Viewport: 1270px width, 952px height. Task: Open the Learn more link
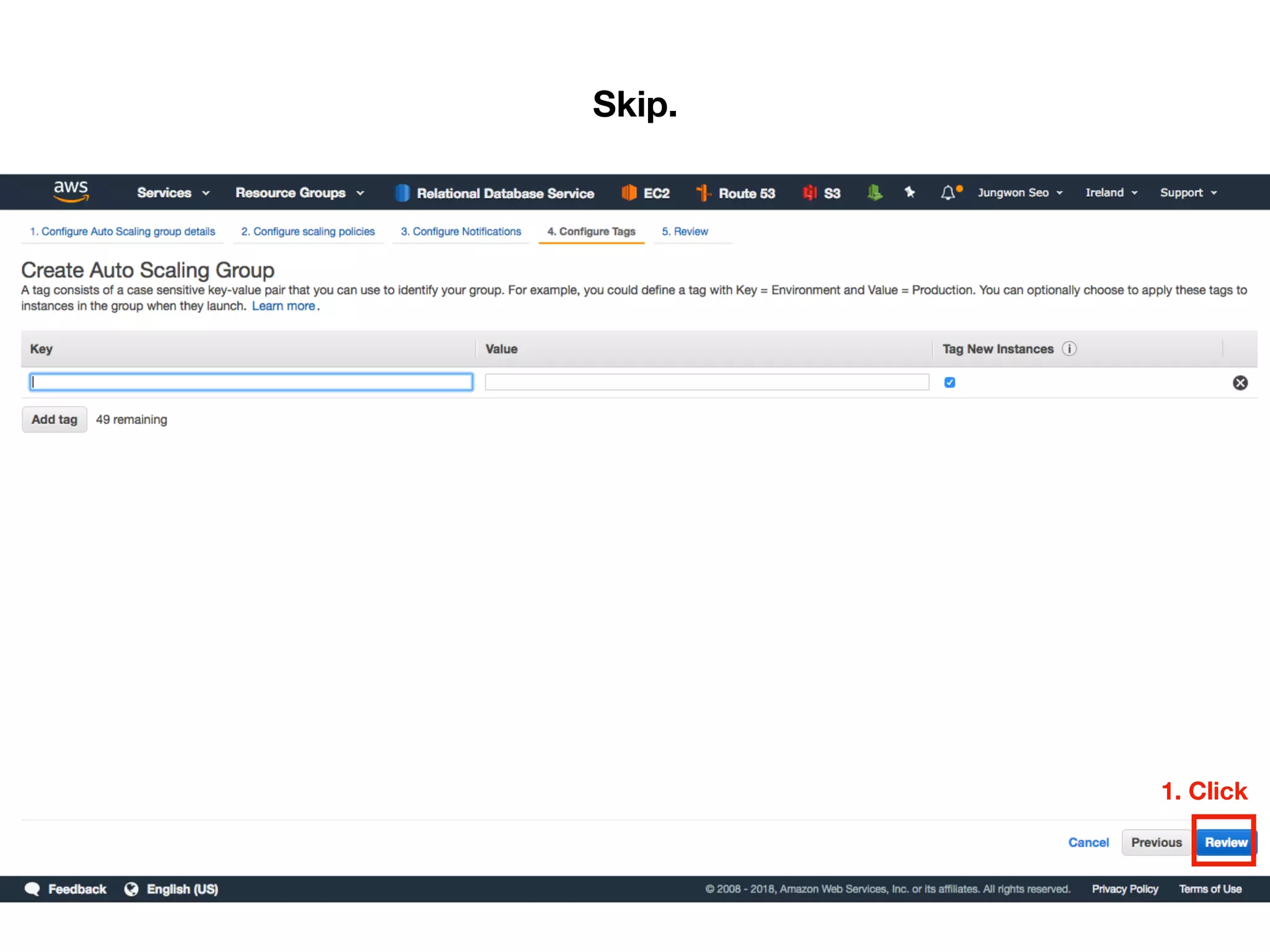tap(283, 306)
